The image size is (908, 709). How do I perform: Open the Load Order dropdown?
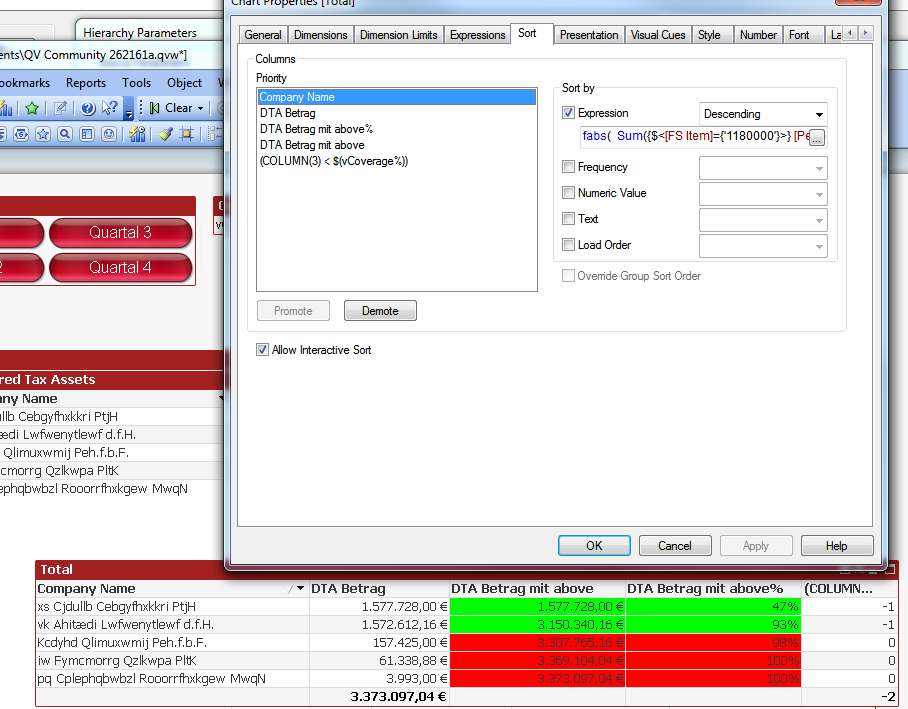click(x=763, y=246)
